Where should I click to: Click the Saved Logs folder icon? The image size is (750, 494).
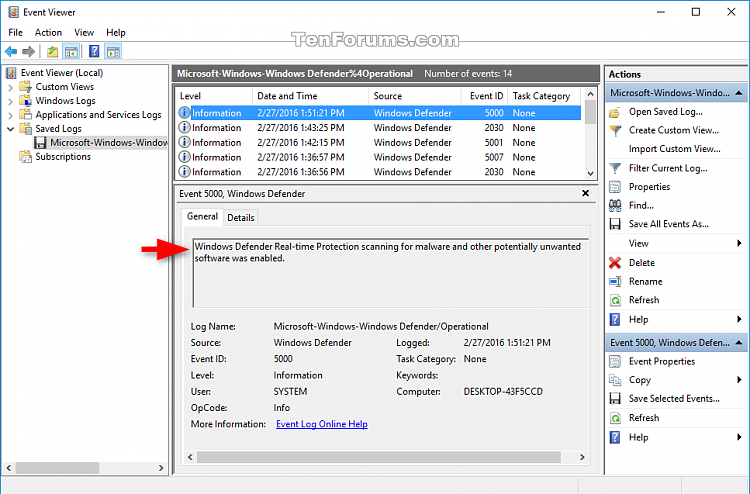click(x=25, y=129)
